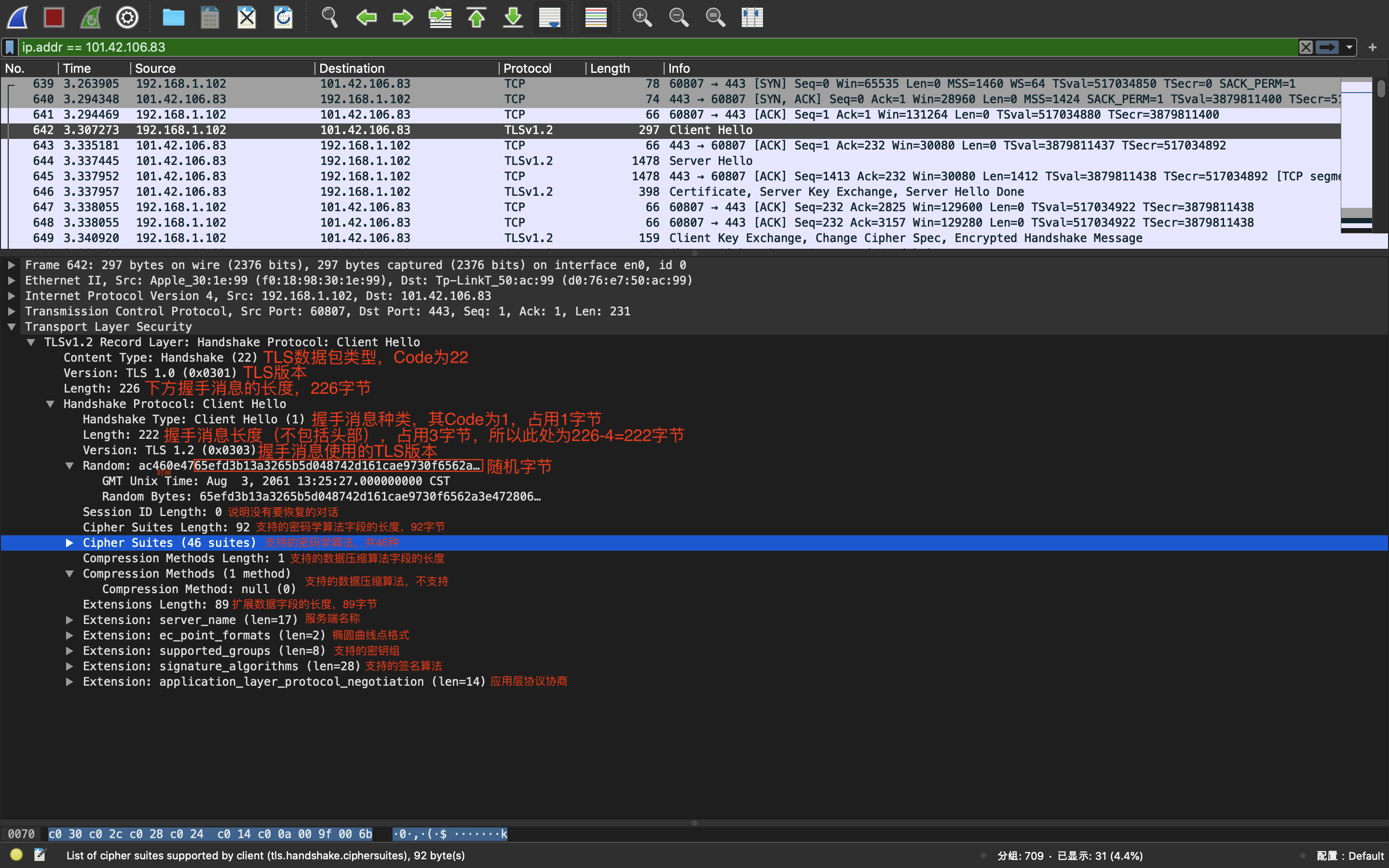
Task: Collapse TLSv1.2 Record Layer node
Action: [x=31, y=342]
